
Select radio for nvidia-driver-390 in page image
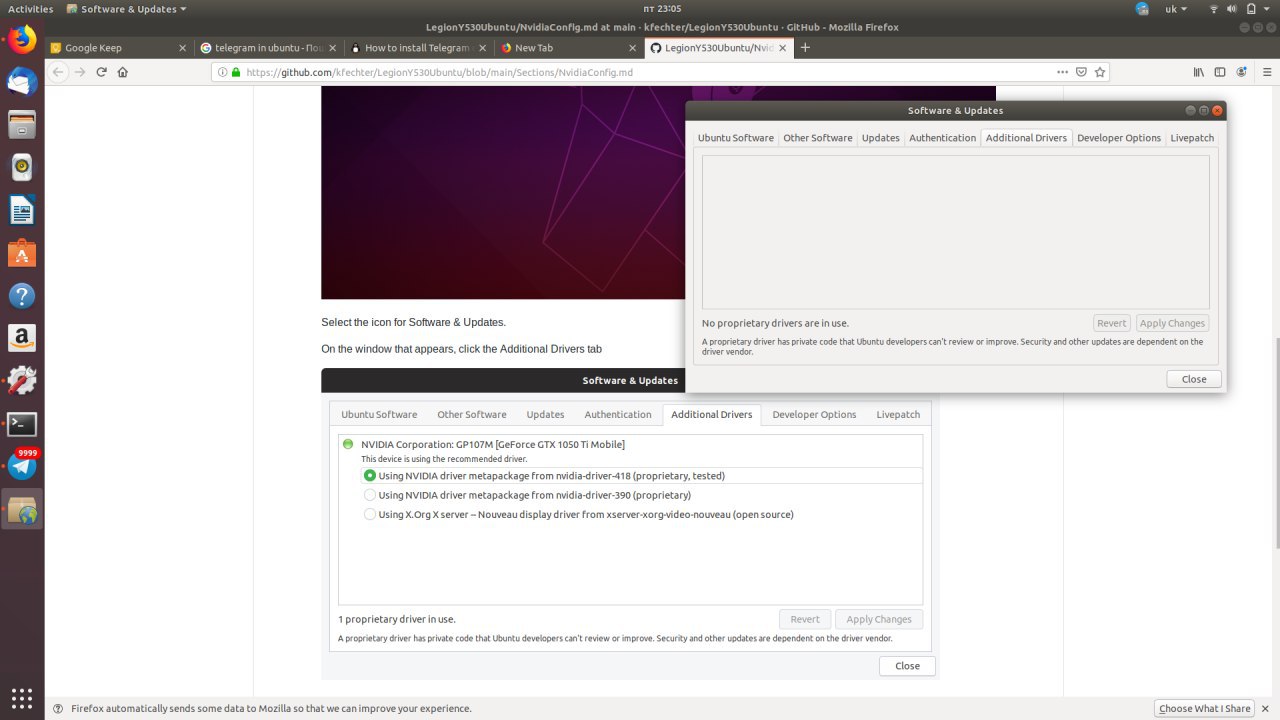click(370, 495)
